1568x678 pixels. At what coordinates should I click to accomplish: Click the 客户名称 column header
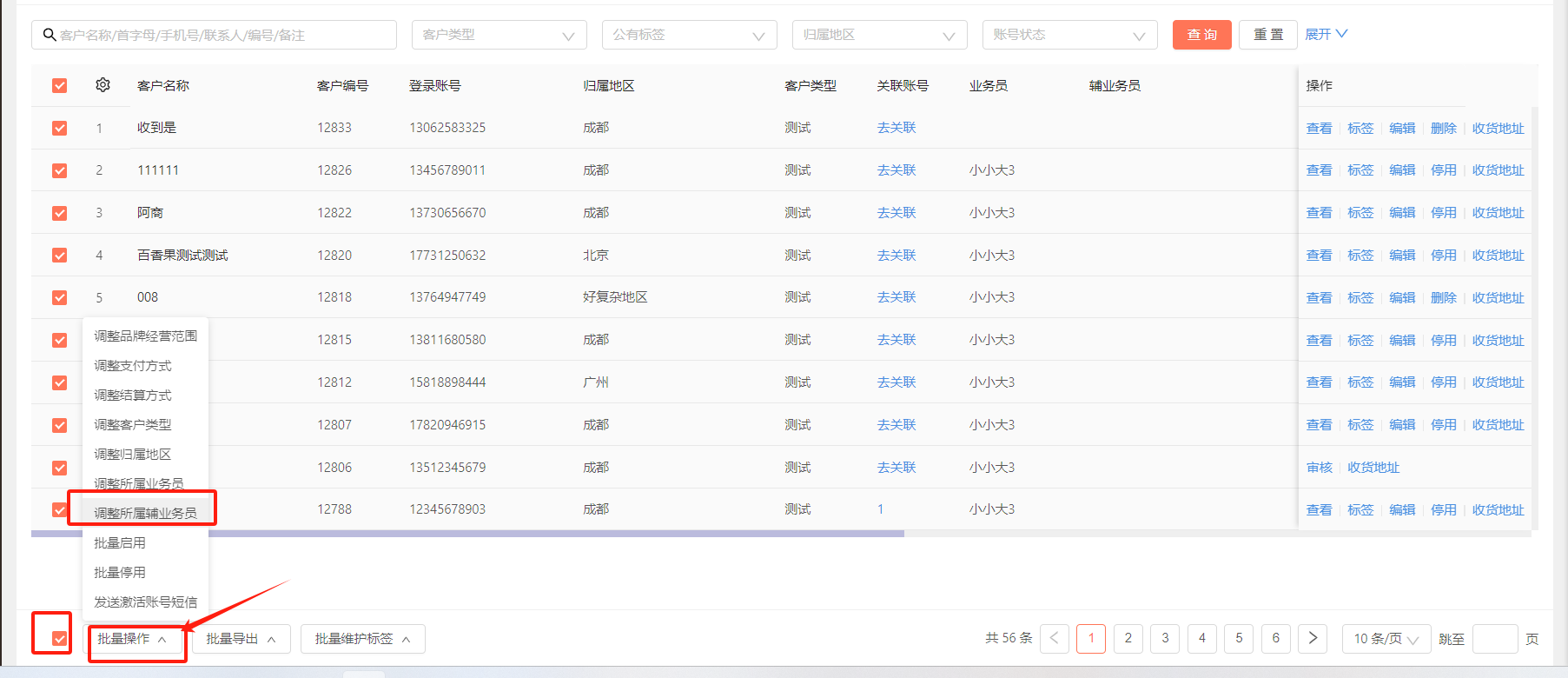(163, 85)
